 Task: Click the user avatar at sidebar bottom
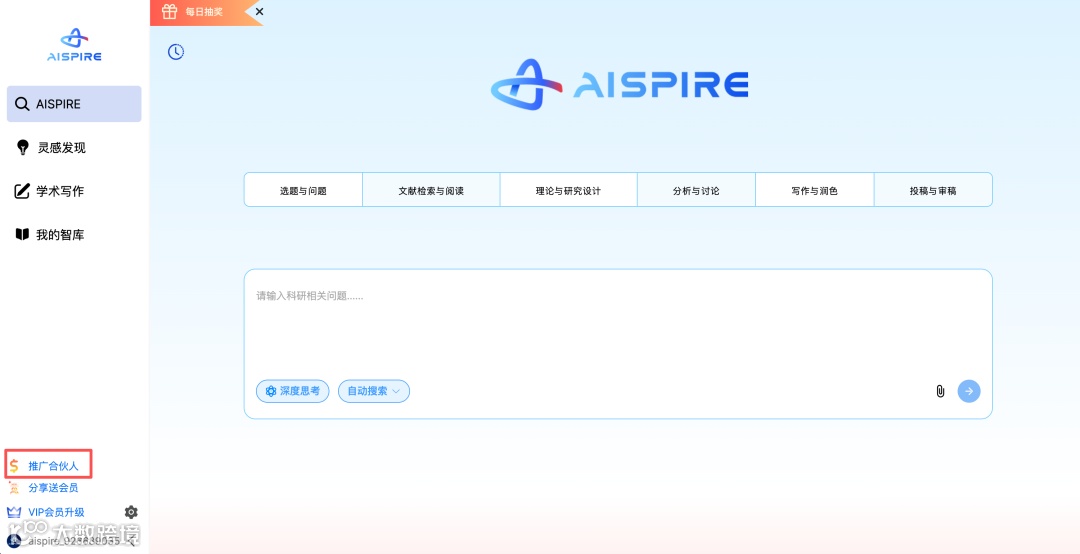point(14,542)
